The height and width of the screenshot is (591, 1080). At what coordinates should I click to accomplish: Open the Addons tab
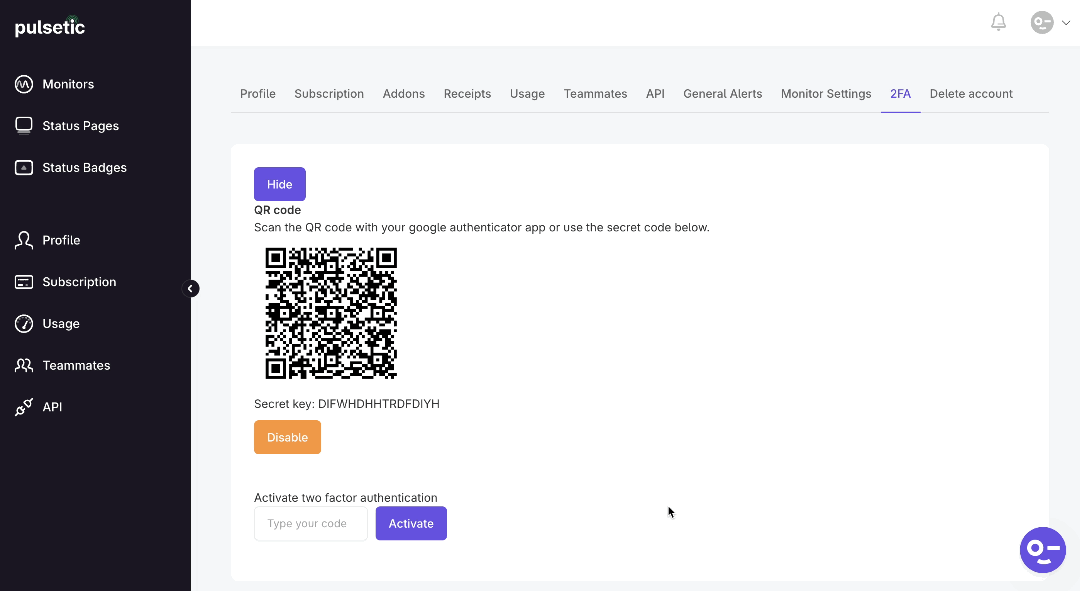[404, 94]
